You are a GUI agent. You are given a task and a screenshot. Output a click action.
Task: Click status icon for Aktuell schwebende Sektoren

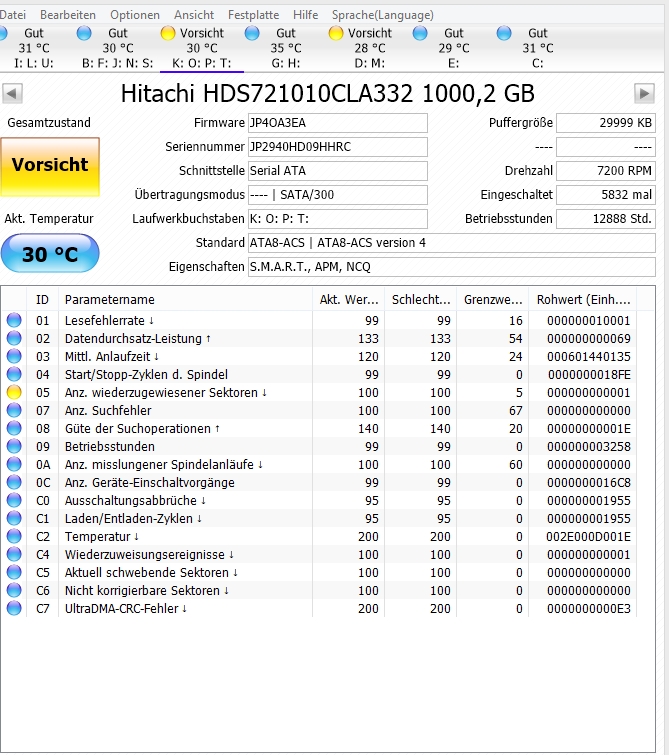(x=14, y=572)
